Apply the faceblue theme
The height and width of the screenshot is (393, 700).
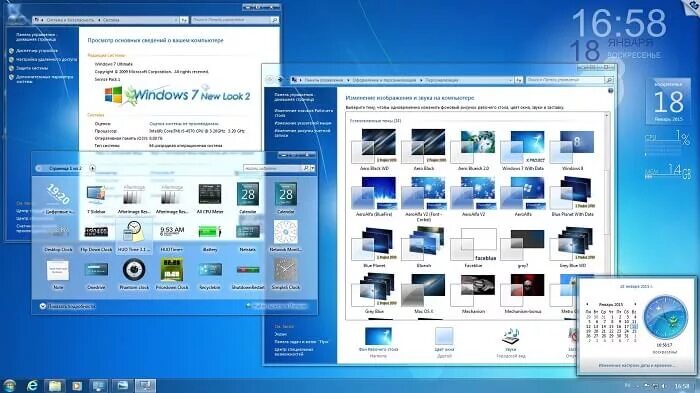pos(473,247)
